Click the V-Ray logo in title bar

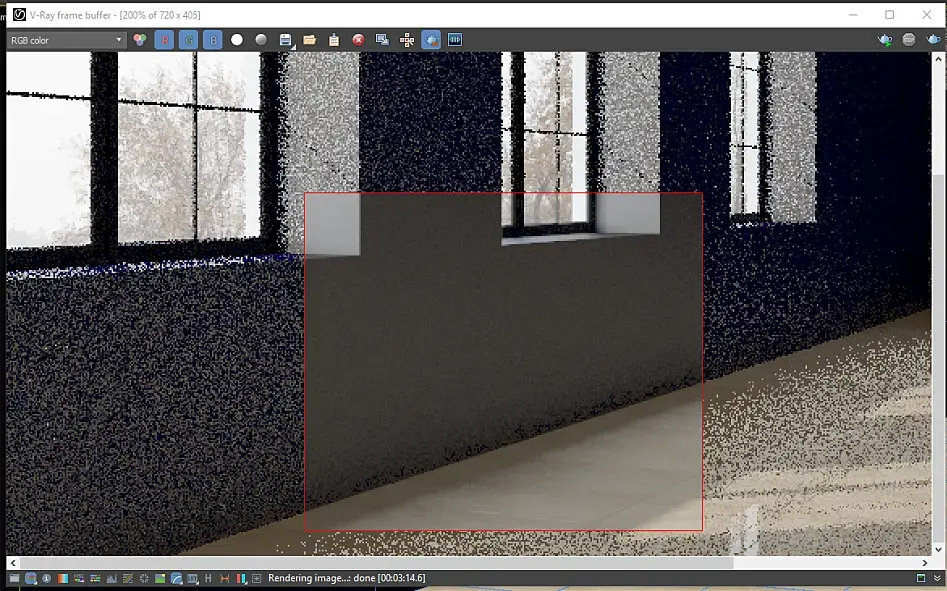(x=19, y=14)
